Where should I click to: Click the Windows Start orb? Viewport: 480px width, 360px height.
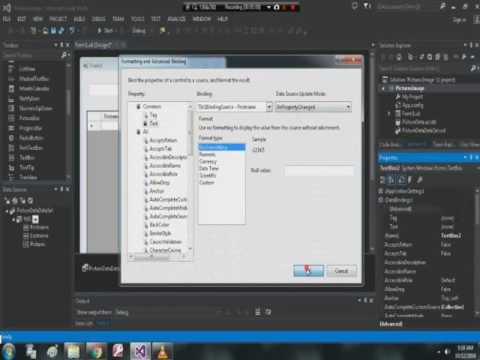click(8, 352)
